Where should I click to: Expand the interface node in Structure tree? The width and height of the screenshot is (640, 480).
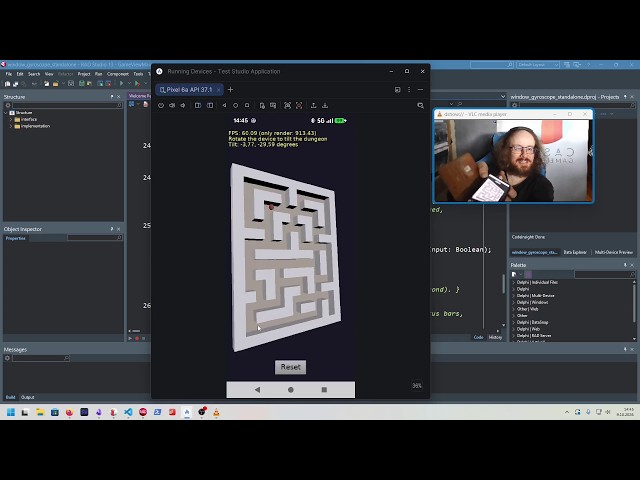click(x=11, y=120)
